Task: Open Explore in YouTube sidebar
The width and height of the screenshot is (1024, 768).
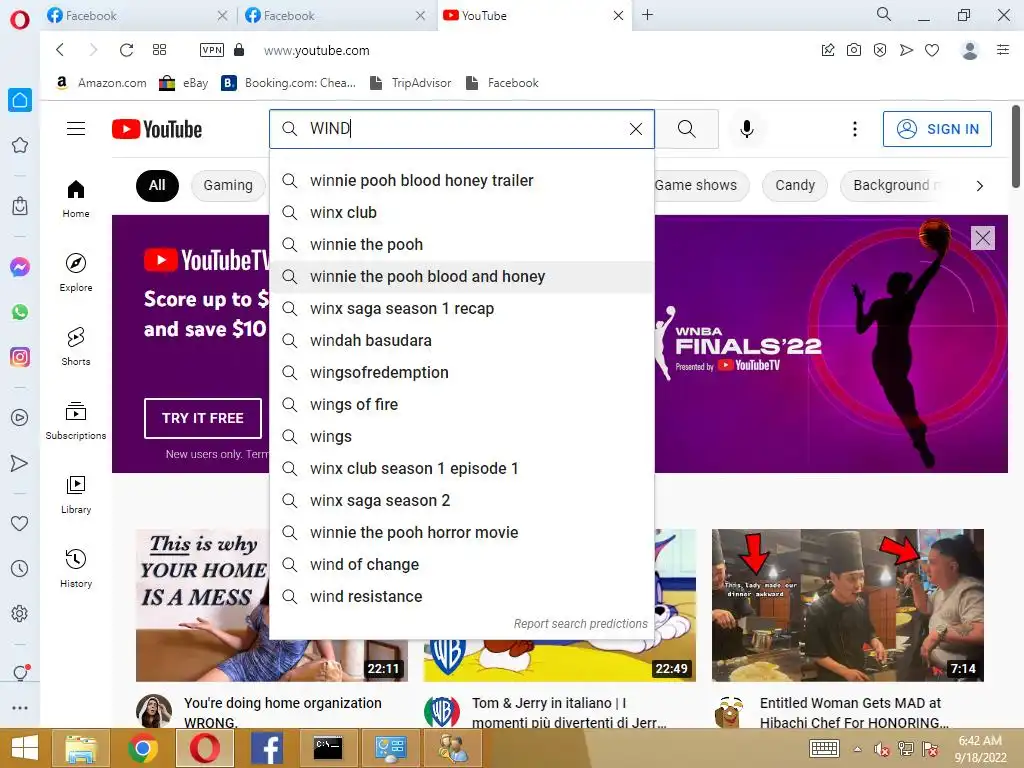Action: [x=76, y=272]
